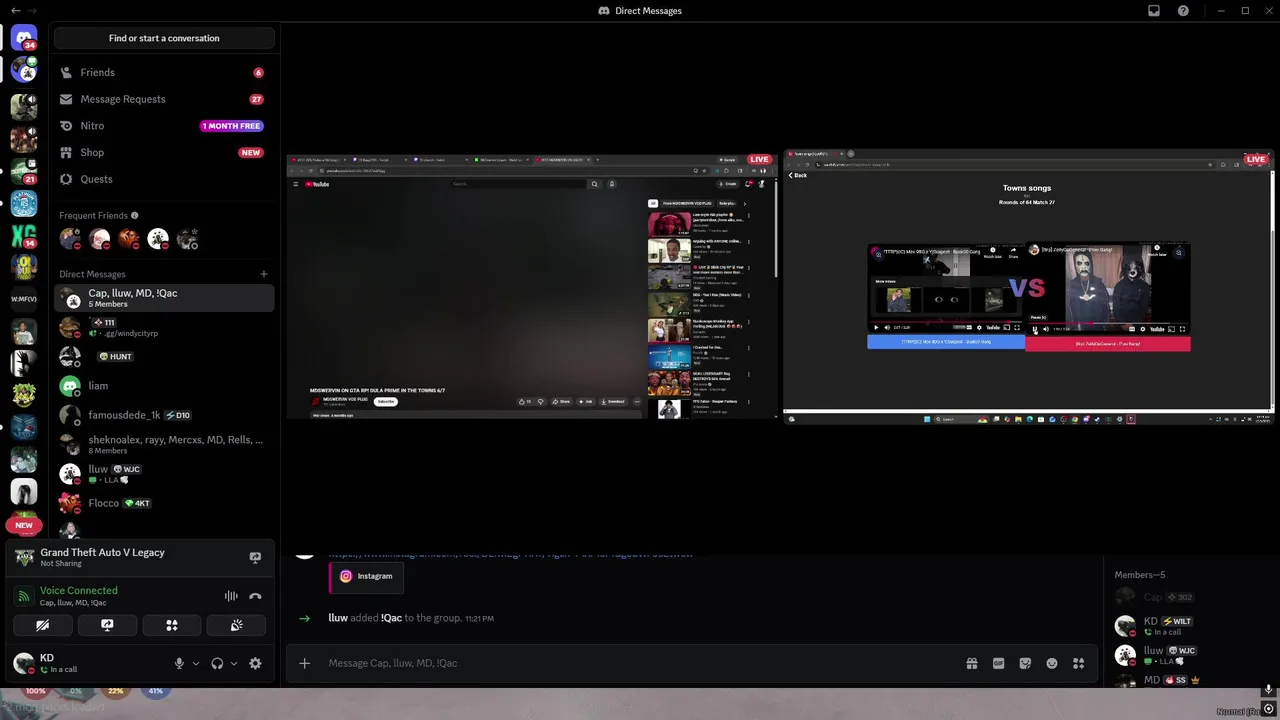Open the emoji picker

tap(1052, 663)
